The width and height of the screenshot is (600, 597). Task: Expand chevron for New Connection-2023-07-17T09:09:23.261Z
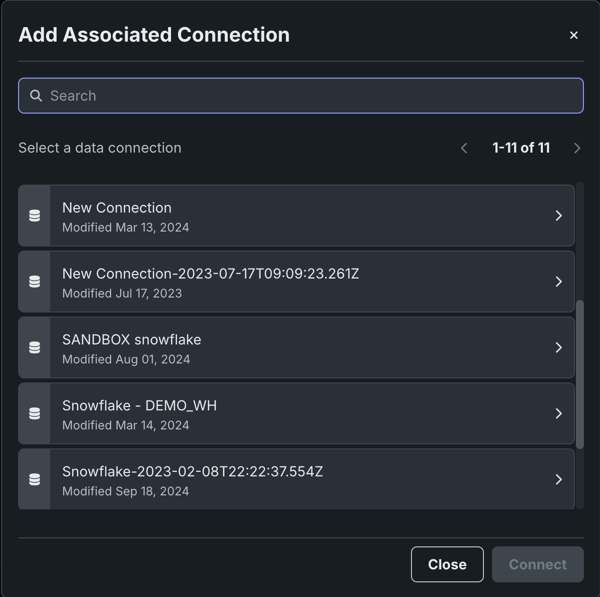558,281
